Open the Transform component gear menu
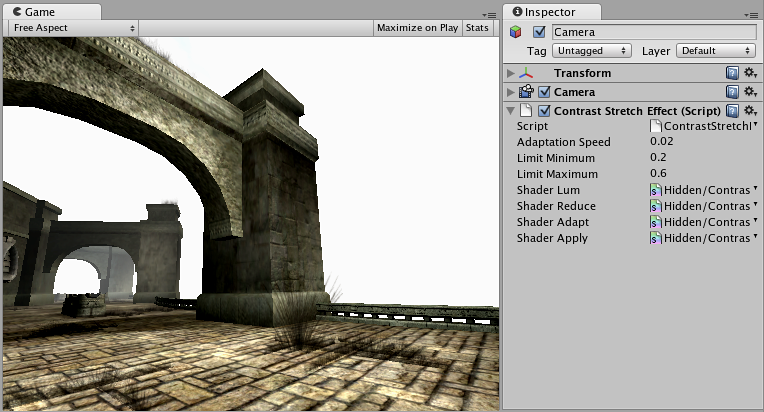Image resolution: width=764 pixels, height=412 pixels. click(750, 73)
